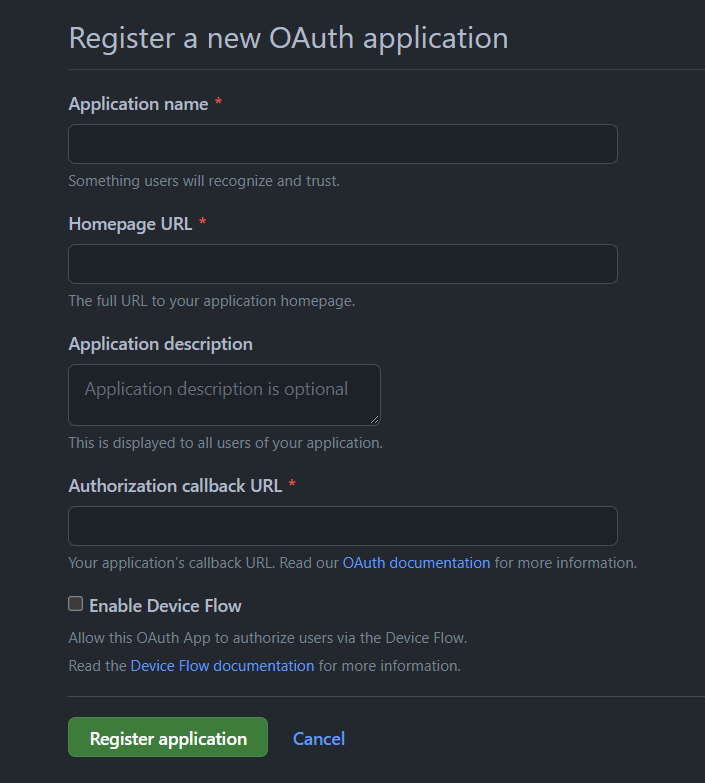705x783 pixels.
Task: Click the "Something users will recognize" hint text
Action: (204, 181)
